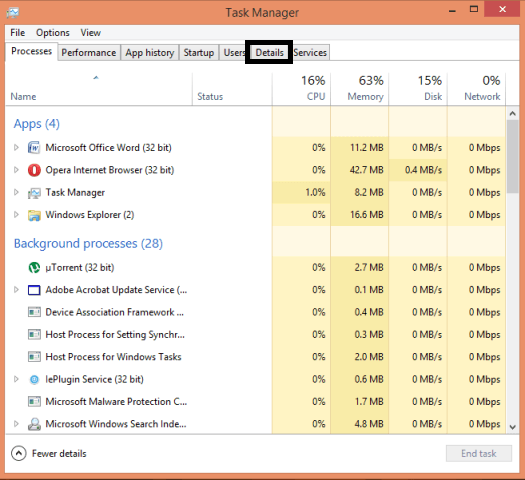The height and width of the screenshot is (480, 525).
Task: Minimize the Task Manager window
Action: tap(452, 10)
